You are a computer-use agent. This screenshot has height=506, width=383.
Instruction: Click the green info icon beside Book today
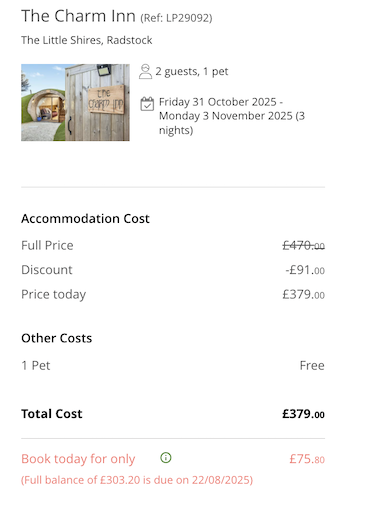pyautogui.click(x=166, y=458)
